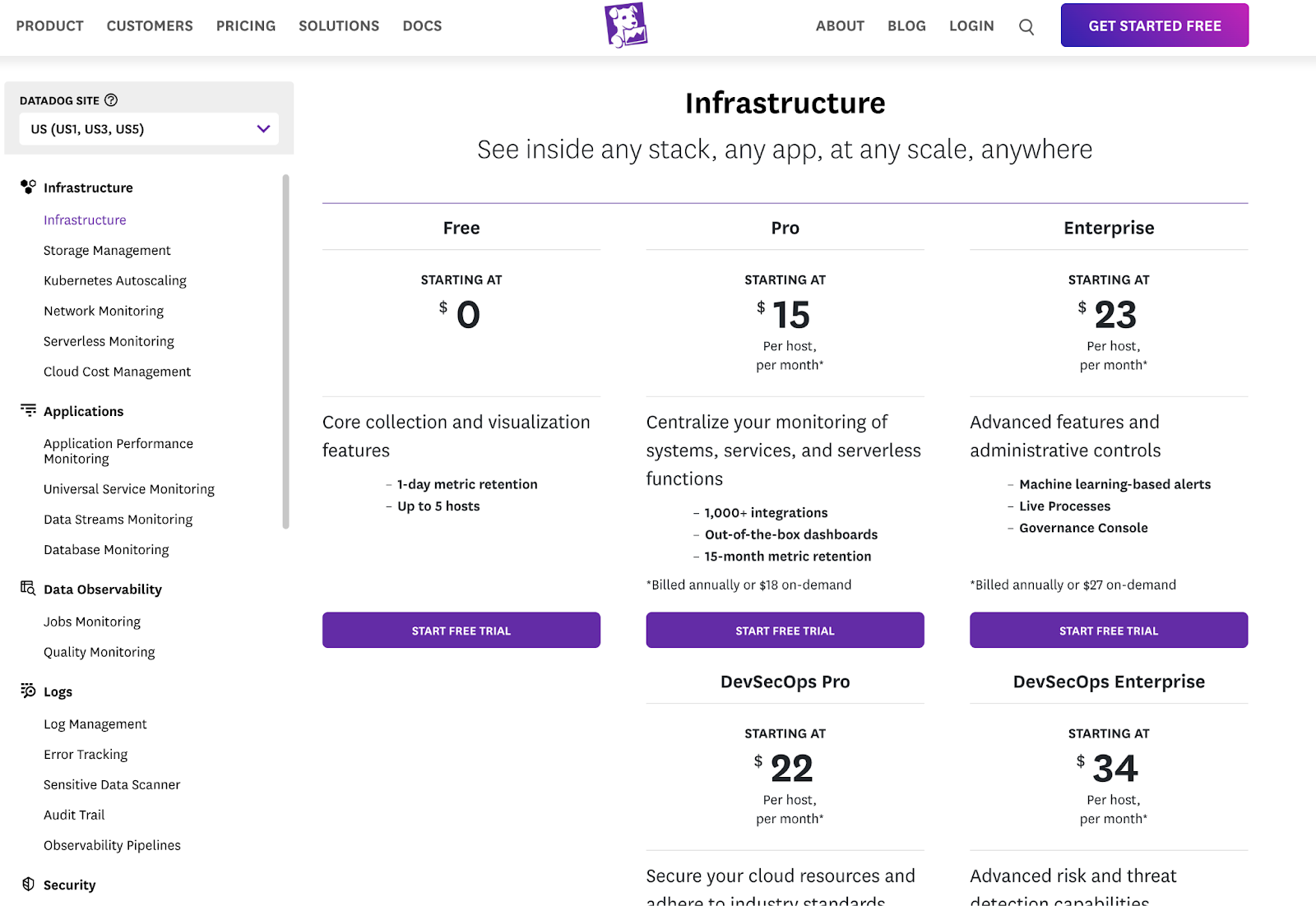The image size is (1316, 906).
Task: Open Log Management in sidebar
Action: [x=95, y=724]
